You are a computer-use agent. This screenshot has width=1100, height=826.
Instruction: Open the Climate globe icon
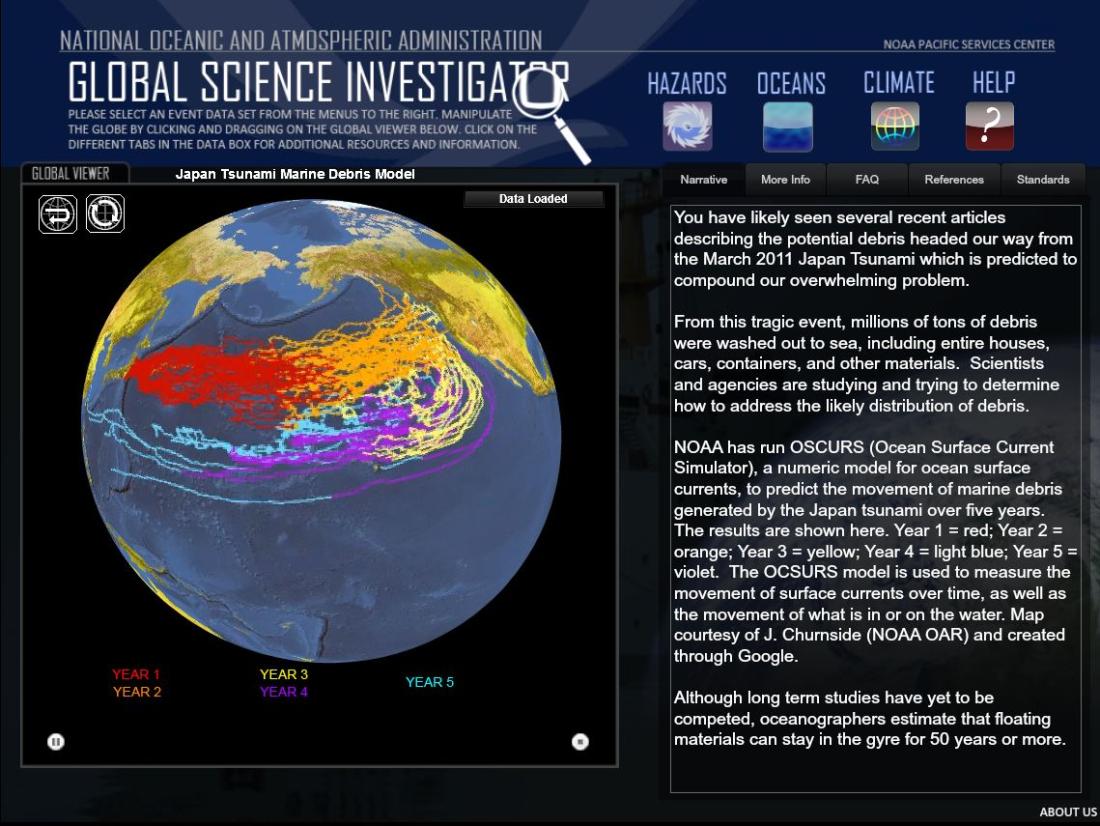pyautogui.click(x=895, y=126)
